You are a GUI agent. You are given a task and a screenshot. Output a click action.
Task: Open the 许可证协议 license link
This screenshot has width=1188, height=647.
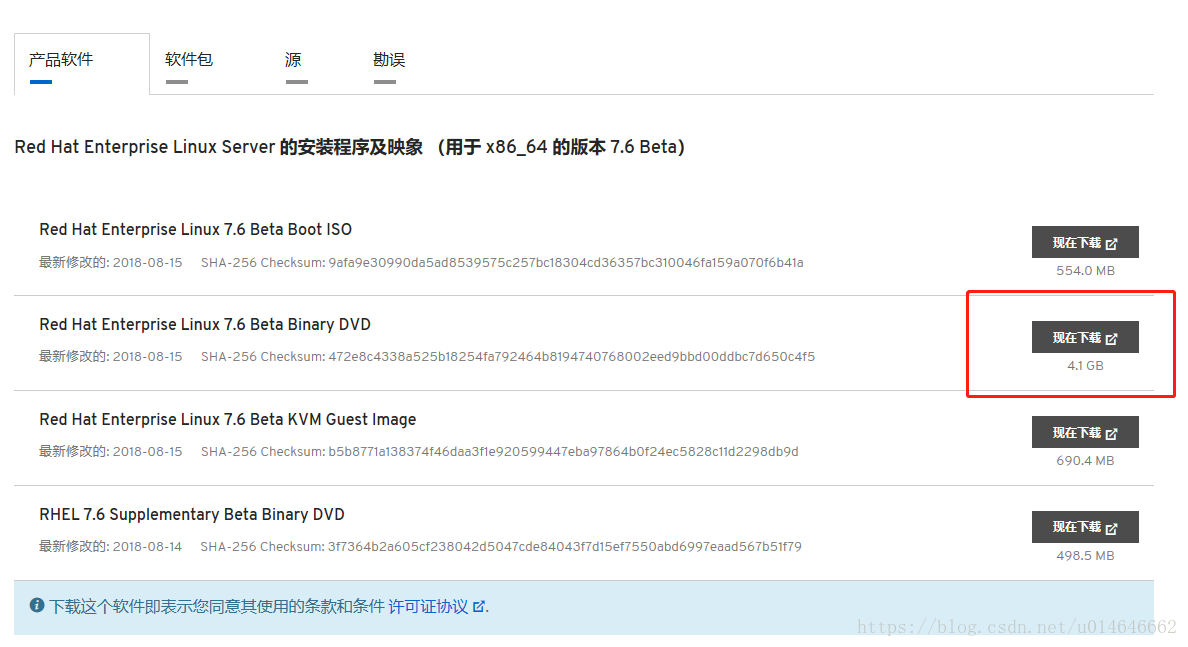(x=428, y=607)
